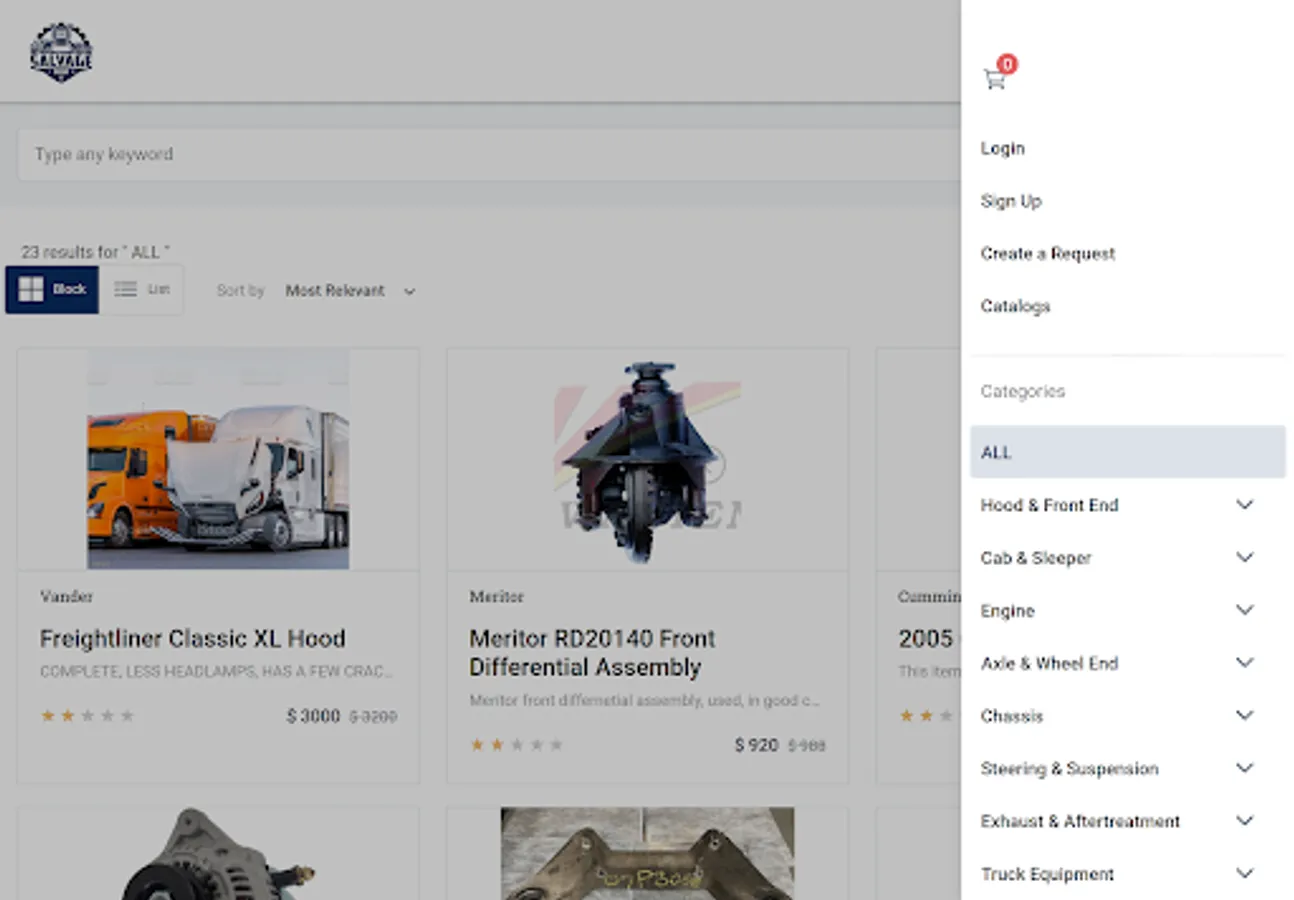This screenshot has width=1294, height=900.
Task: Open the crossmember bracket product photo
Action: (647, 854)
